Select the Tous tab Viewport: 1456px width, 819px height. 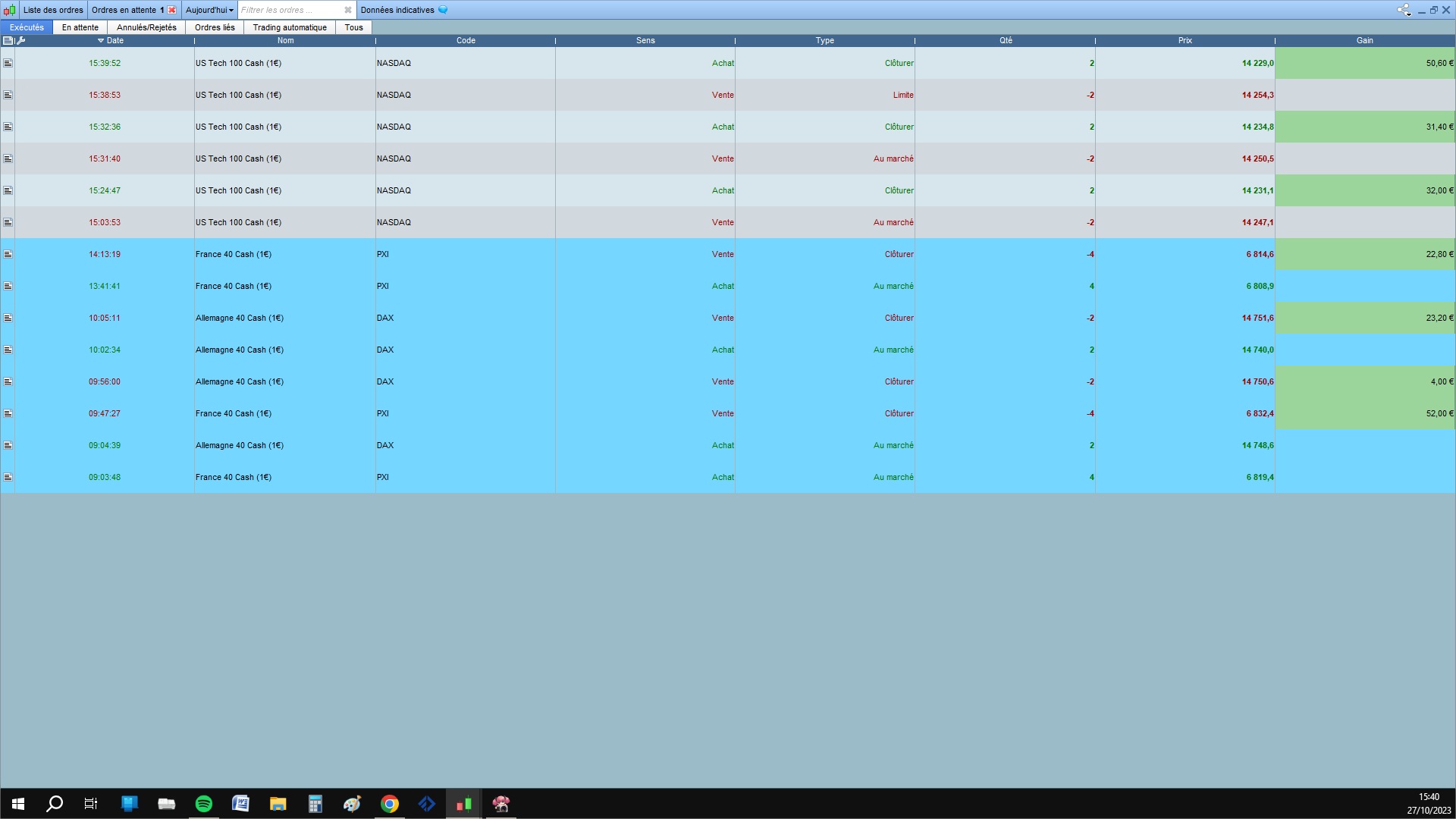click(353, 27)
